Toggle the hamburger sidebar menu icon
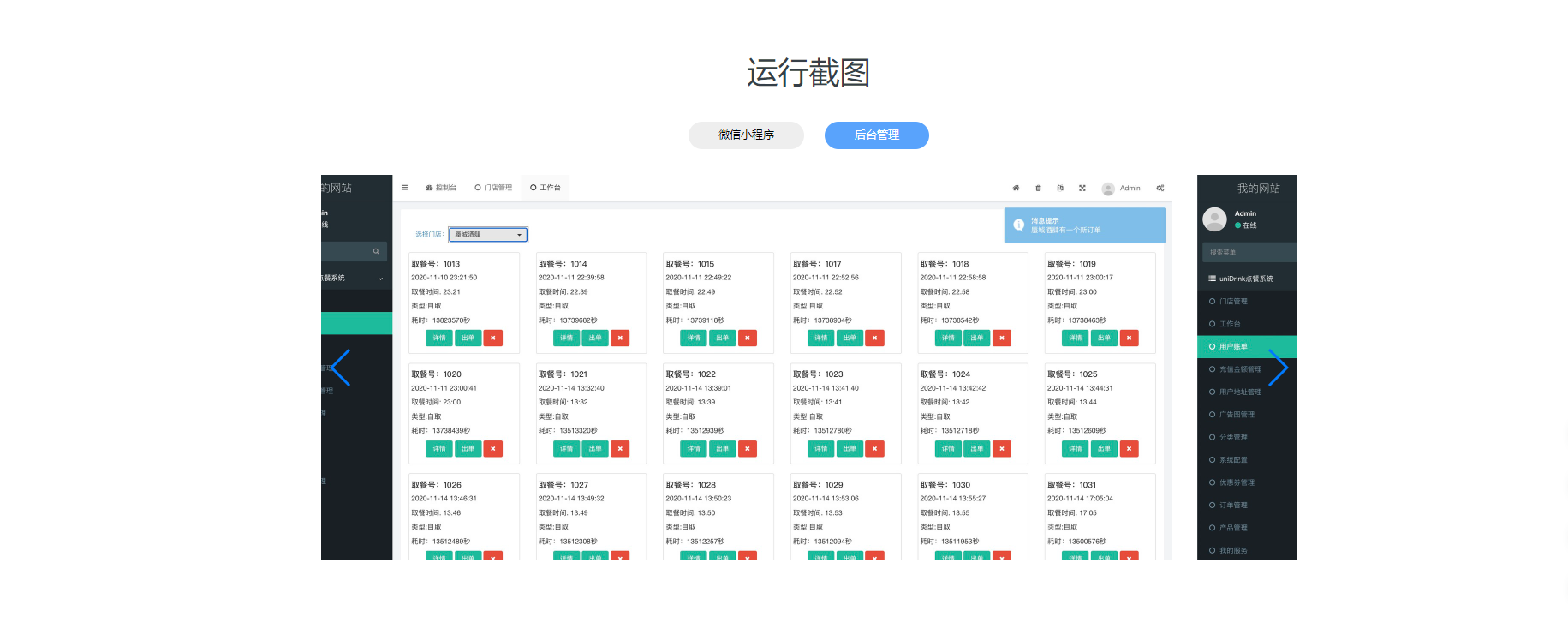 pos(404,188)
